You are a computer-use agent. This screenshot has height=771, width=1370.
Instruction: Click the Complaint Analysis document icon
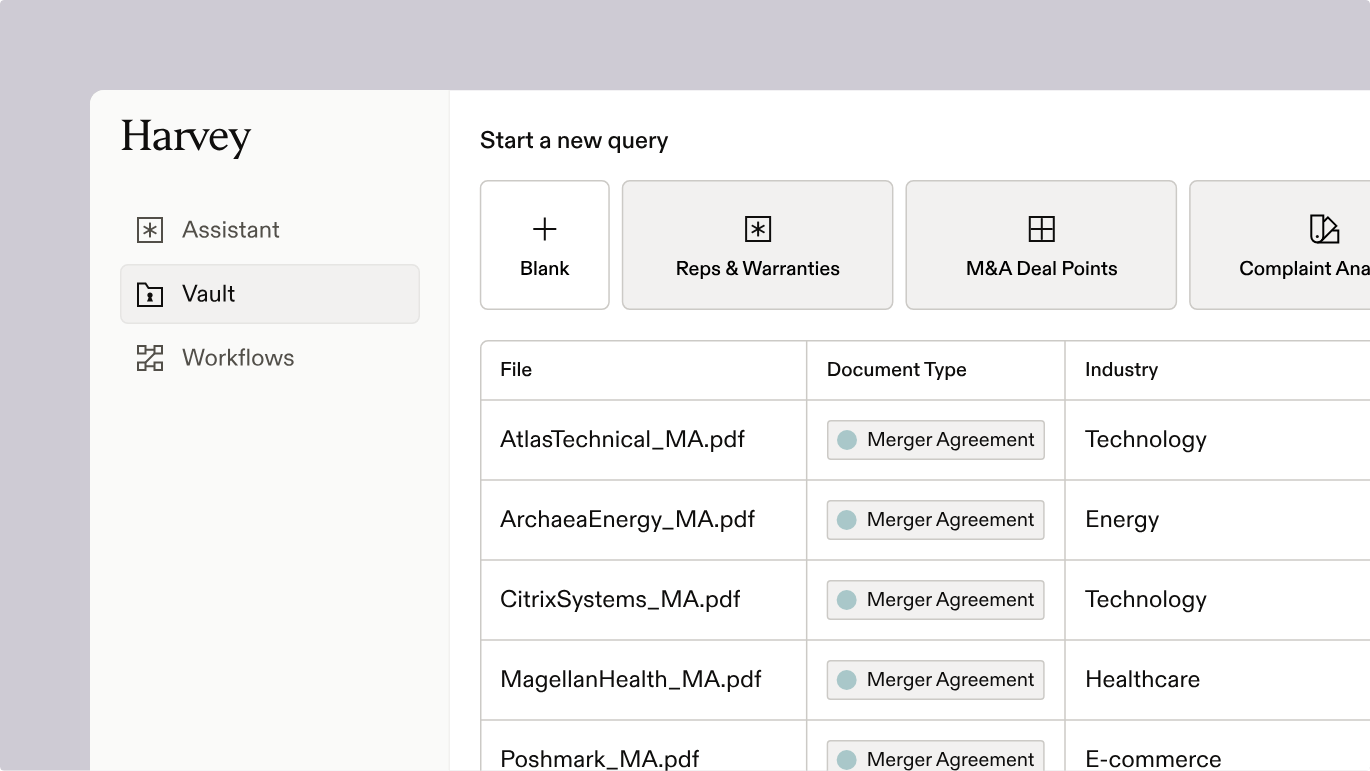(x=1325, y=229)
